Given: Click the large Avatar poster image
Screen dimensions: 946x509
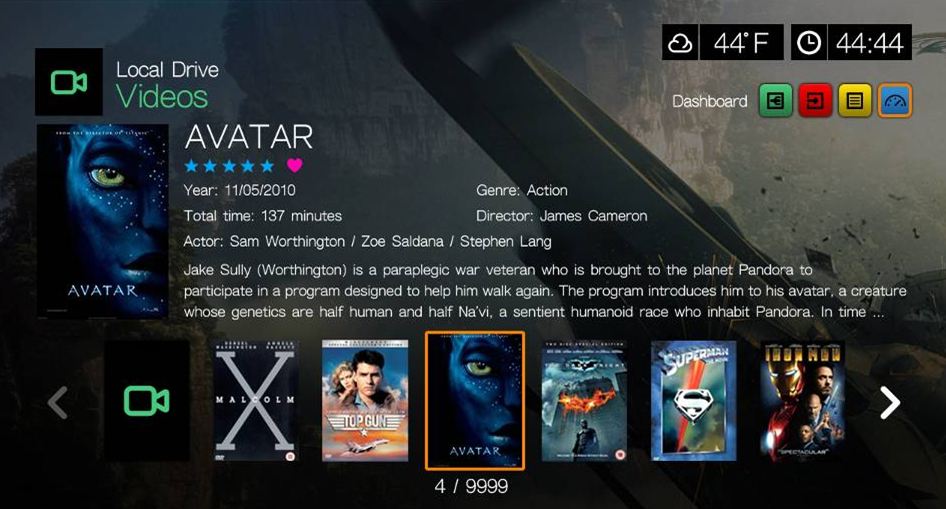Looking at the screenshot, I should 103,221.
